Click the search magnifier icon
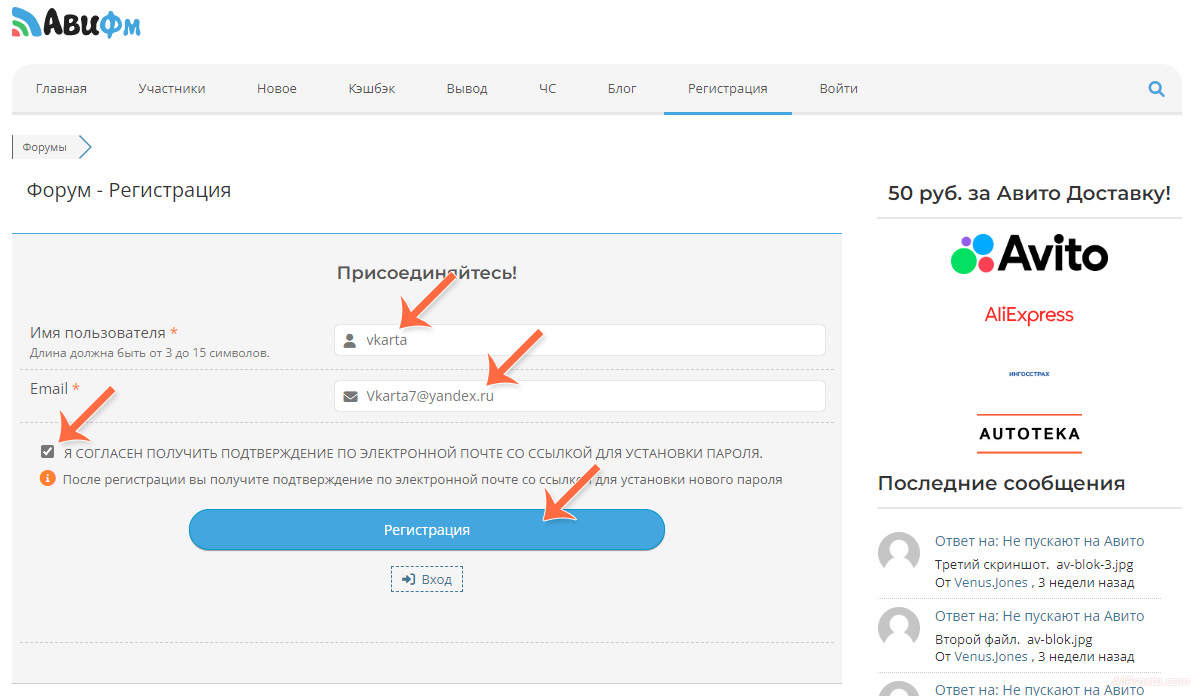The image size is (1200, 696). click(x=1156, y=89)
